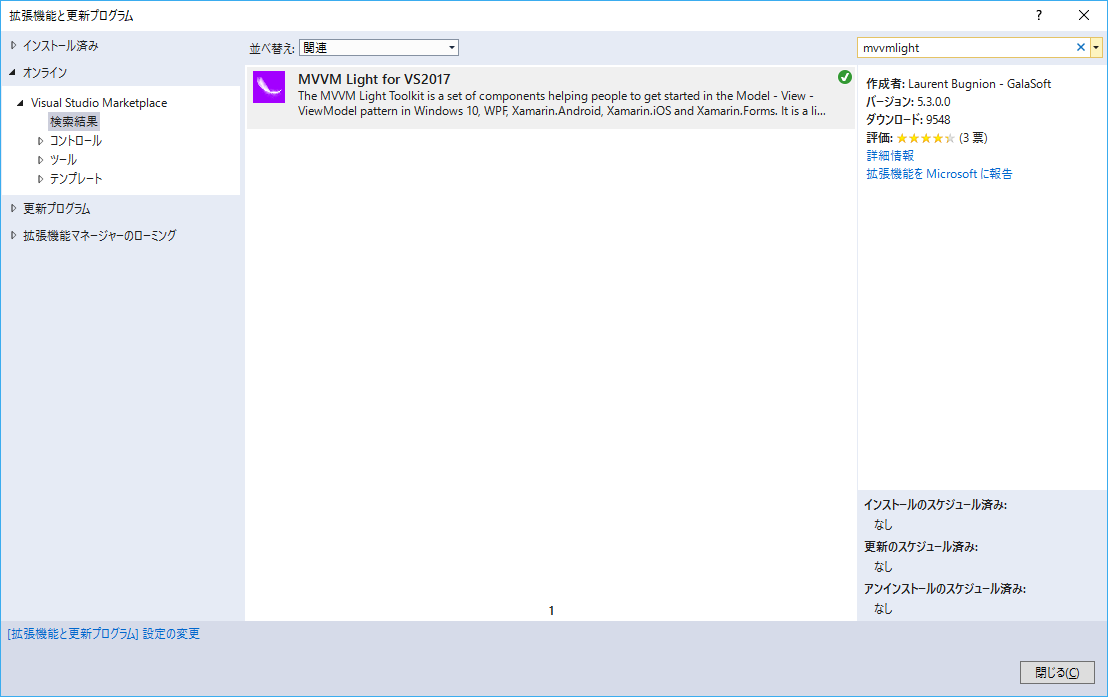This screenshot has height=697, width=1108.
Task: Select the コントロール category
Action: point(76,141)
